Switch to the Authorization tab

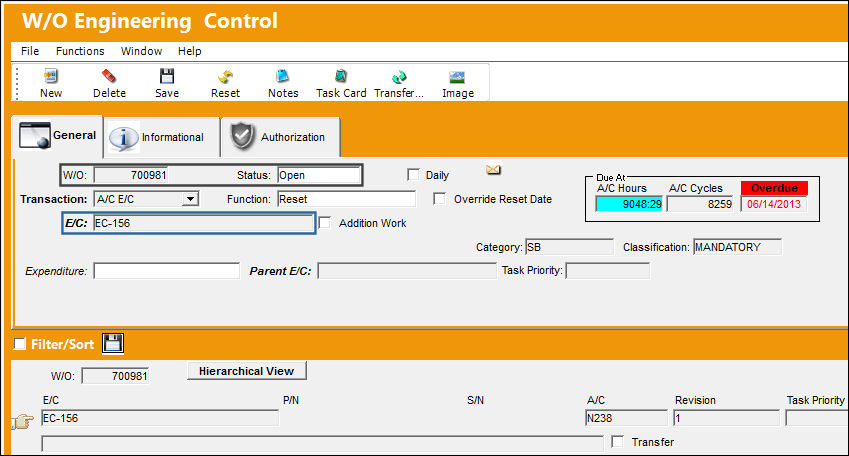point(280,137)
